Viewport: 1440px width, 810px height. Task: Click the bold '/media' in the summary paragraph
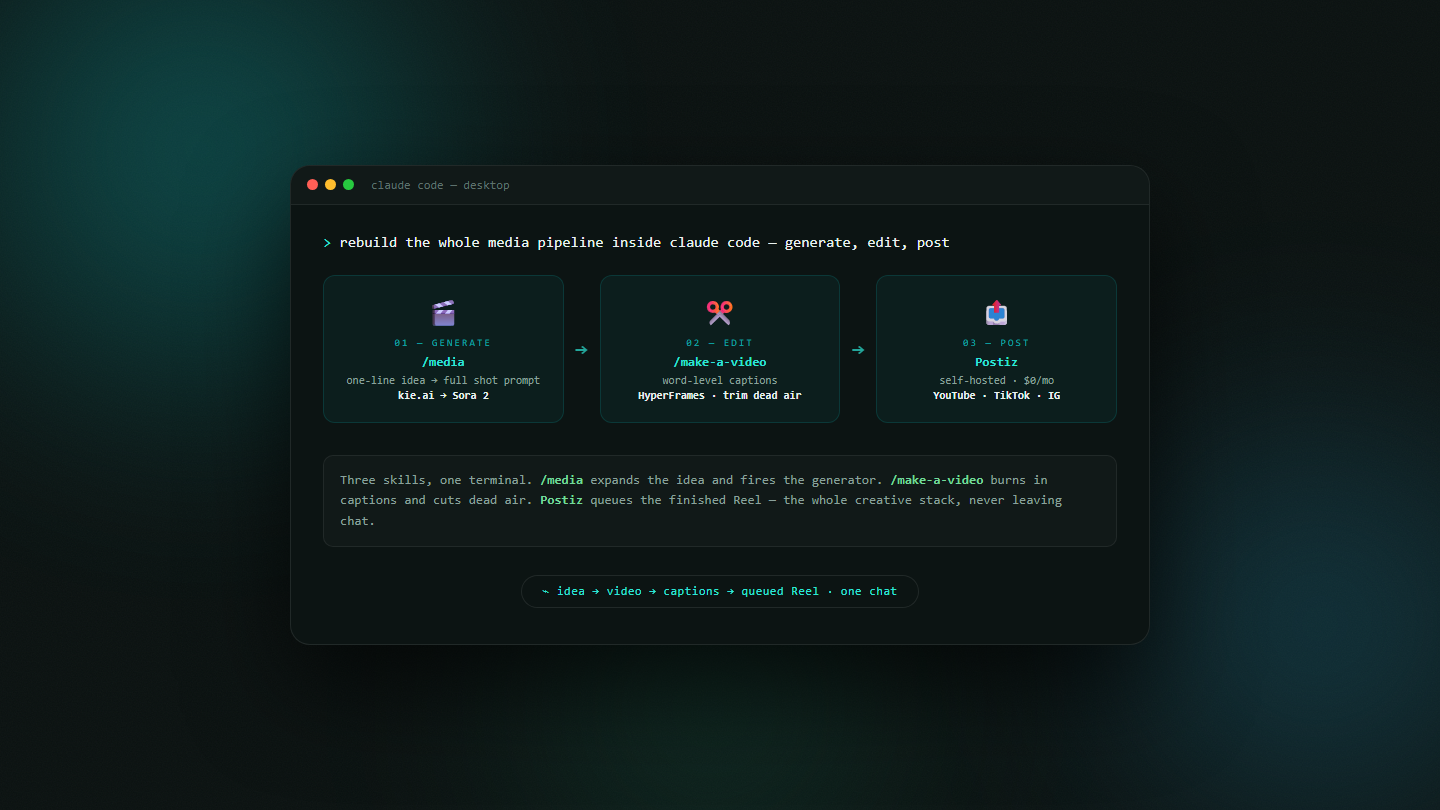click(x=561, y=480)
